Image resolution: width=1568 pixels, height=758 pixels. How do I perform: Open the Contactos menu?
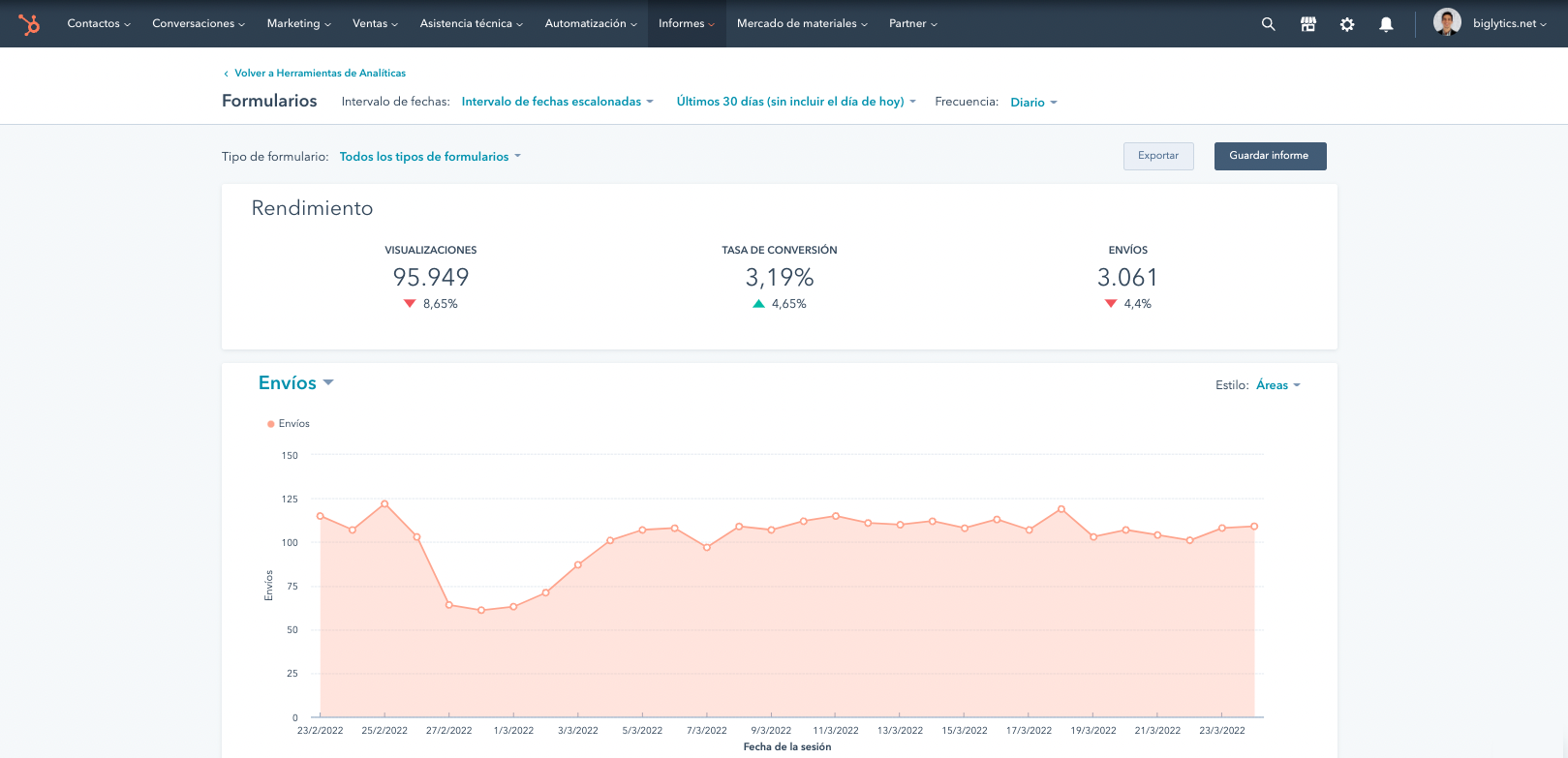[99, 23]
